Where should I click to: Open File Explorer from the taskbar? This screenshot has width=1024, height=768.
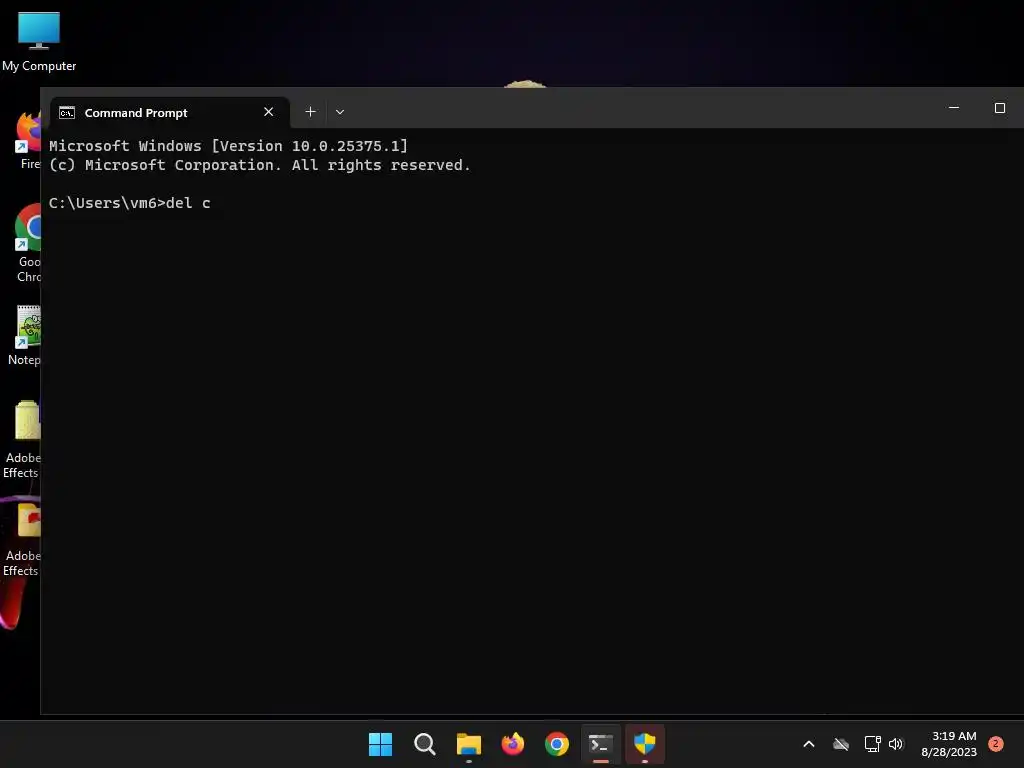click(468, 744)
